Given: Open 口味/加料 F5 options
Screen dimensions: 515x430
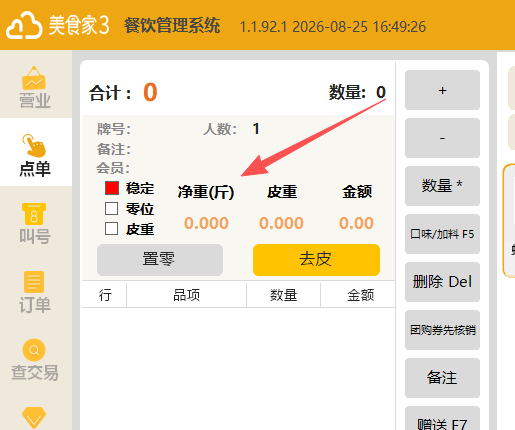Looking at the screenshot, I should tap(442, 234).
